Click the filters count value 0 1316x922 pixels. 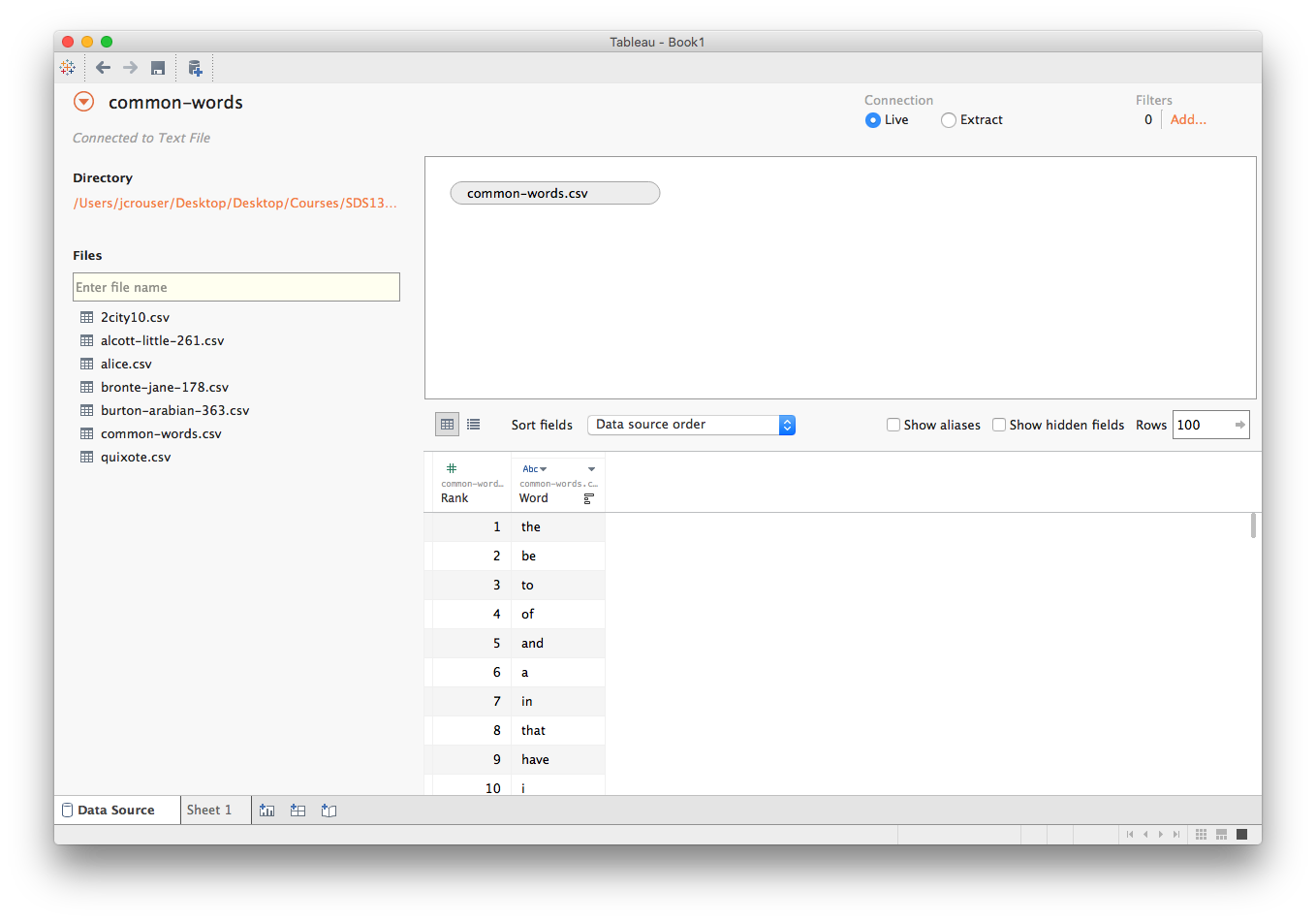1148,120
